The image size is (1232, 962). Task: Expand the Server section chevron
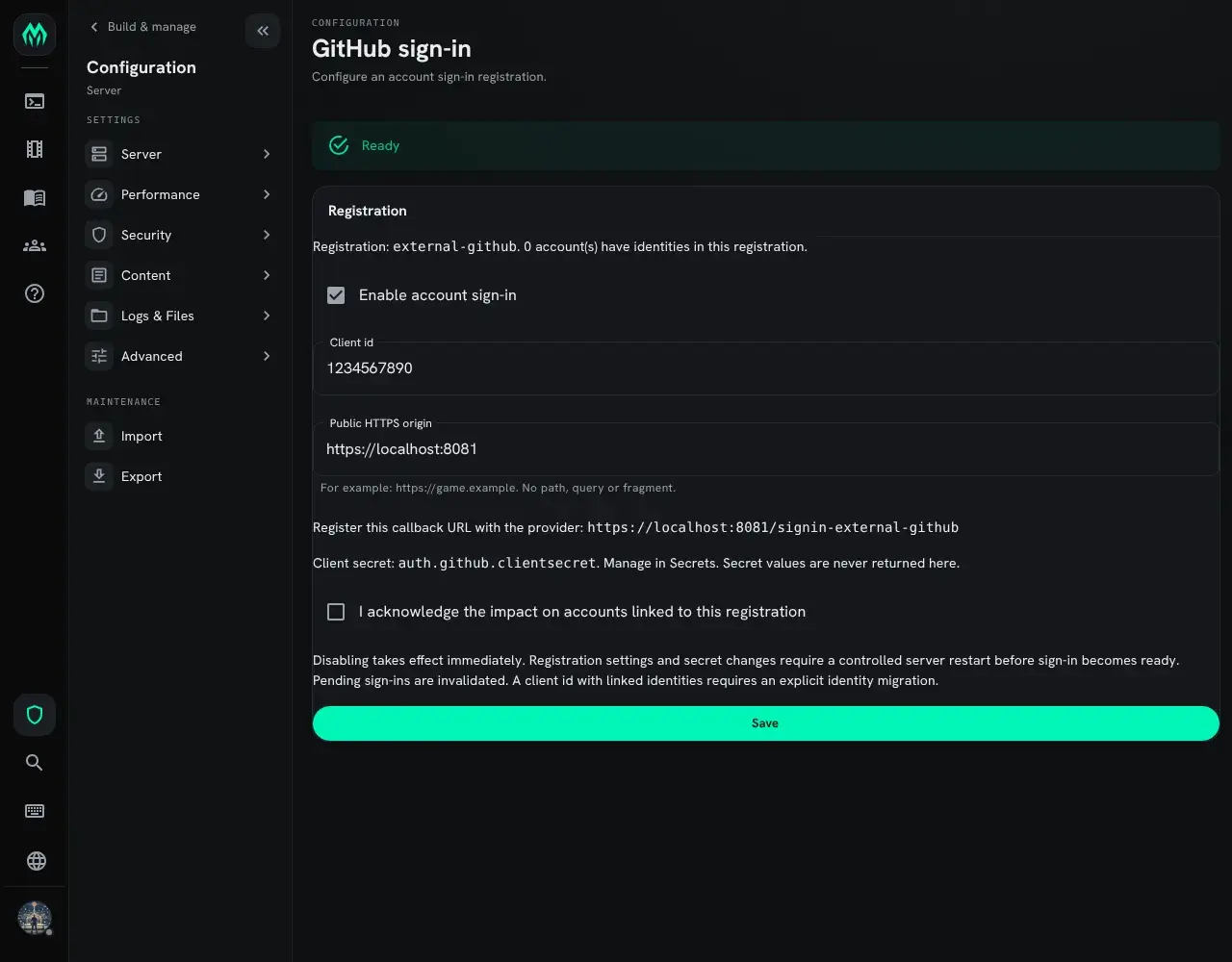[x=267, y=154]
